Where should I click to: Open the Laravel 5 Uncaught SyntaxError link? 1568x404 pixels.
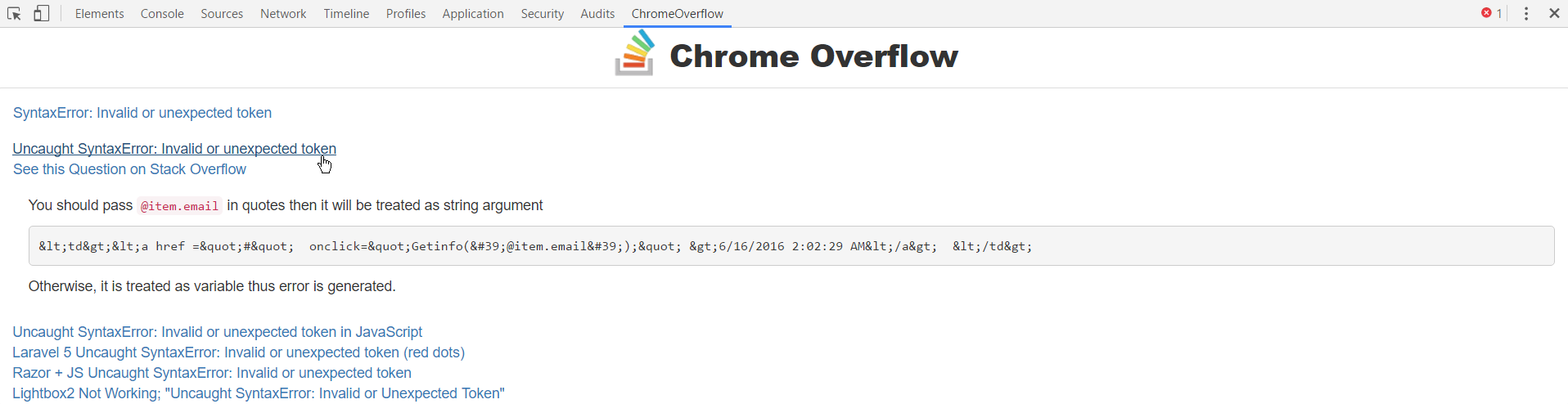click(238, 352)
